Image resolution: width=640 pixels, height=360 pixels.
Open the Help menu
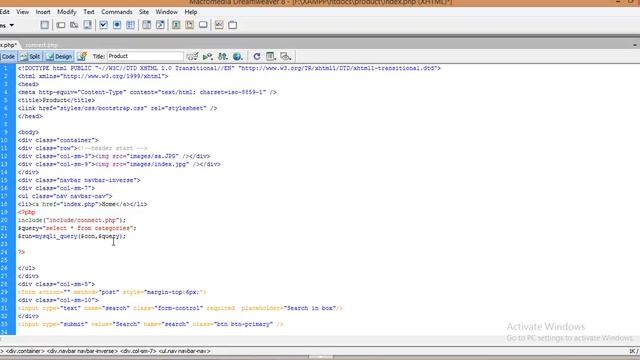pyautogui.click(x=191, y=12)
